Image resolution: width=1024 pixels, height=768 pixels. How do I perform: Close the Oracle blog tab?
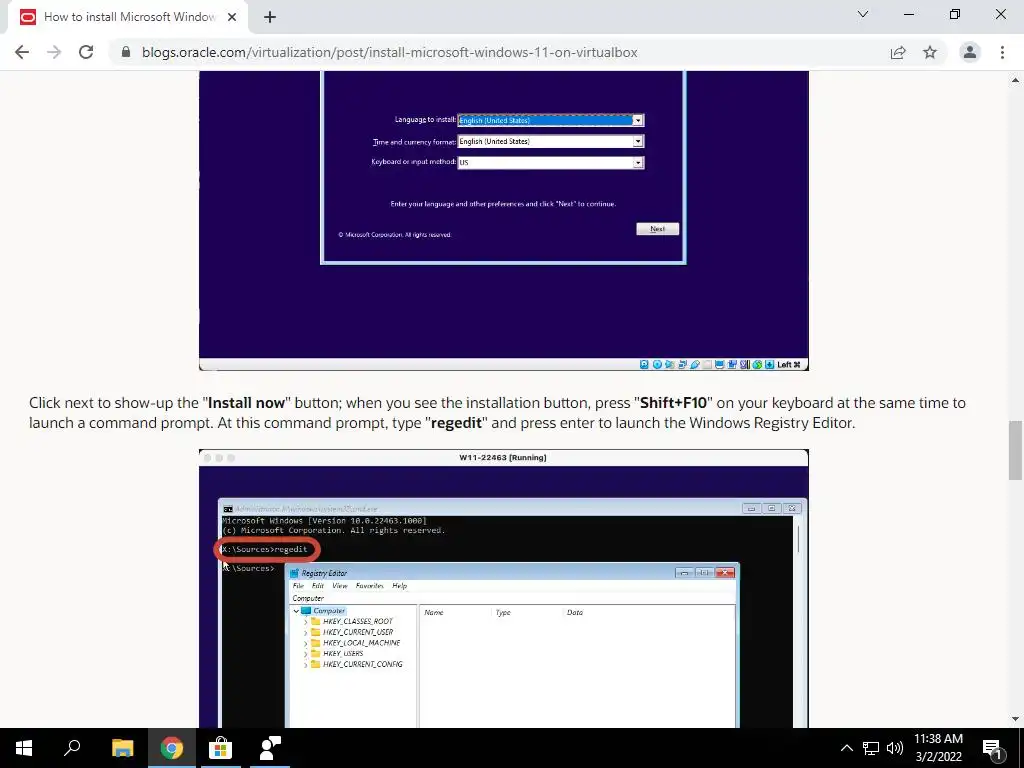(x=232, y=17)
